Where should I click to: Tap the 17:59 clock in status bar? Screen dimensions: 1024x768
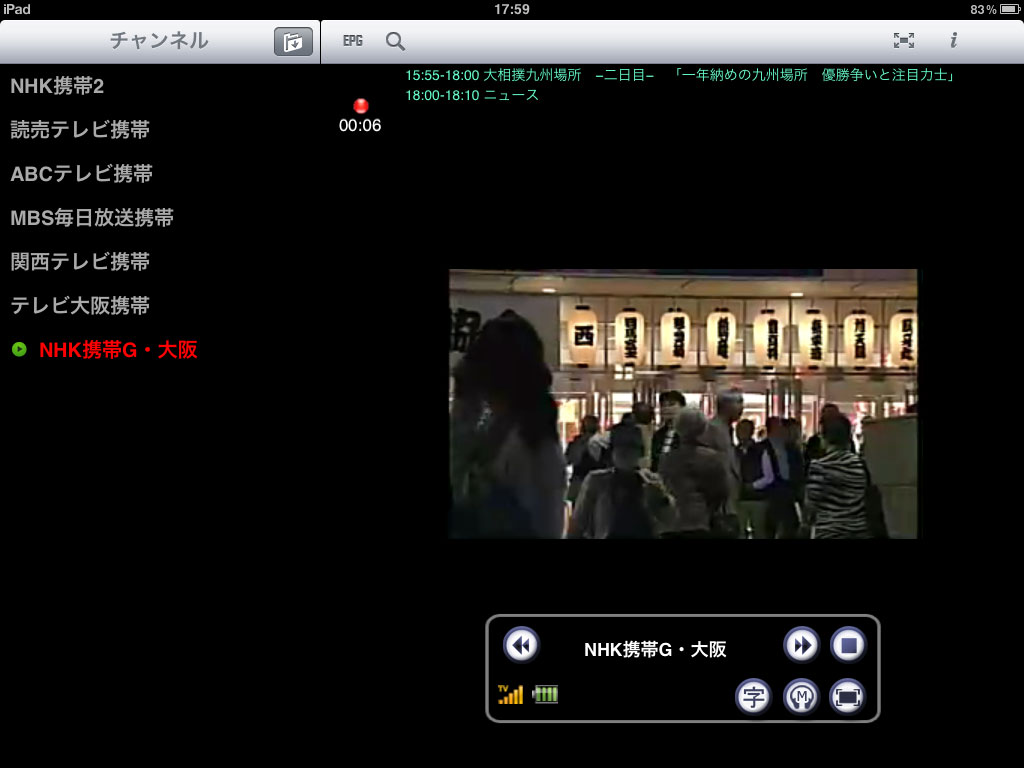click(511, 9)
